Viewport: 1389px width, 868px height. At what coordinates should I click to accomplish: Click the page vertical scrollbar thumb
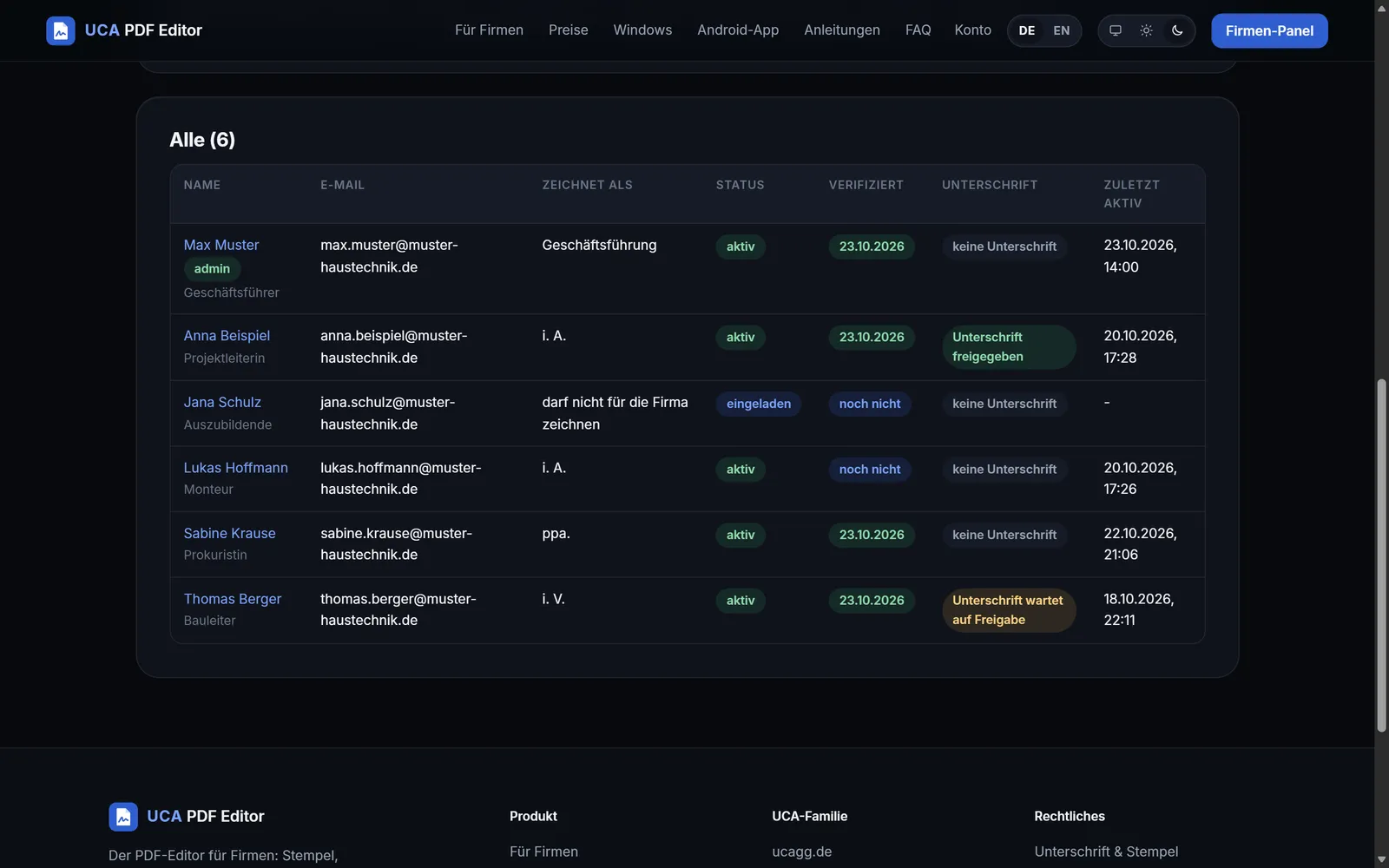(1381, 556)
